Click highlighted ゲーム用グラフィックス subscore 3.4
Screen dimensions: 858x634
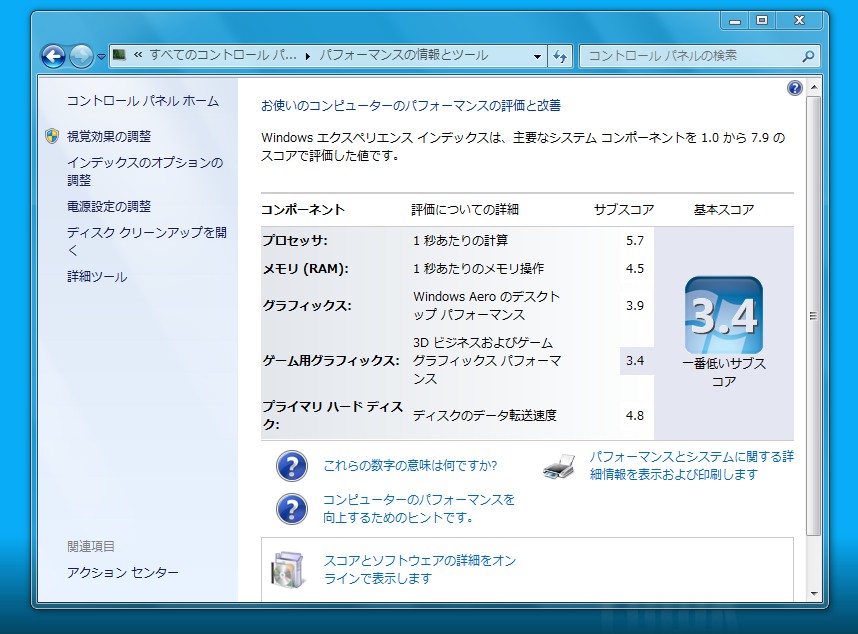click(635, 361)
